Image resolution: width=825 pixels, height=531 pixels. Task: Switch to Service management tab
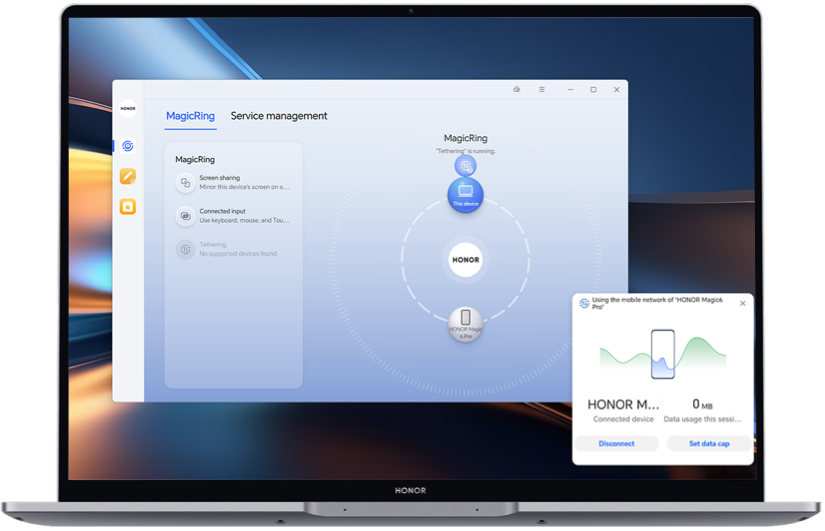coord(279,116)
